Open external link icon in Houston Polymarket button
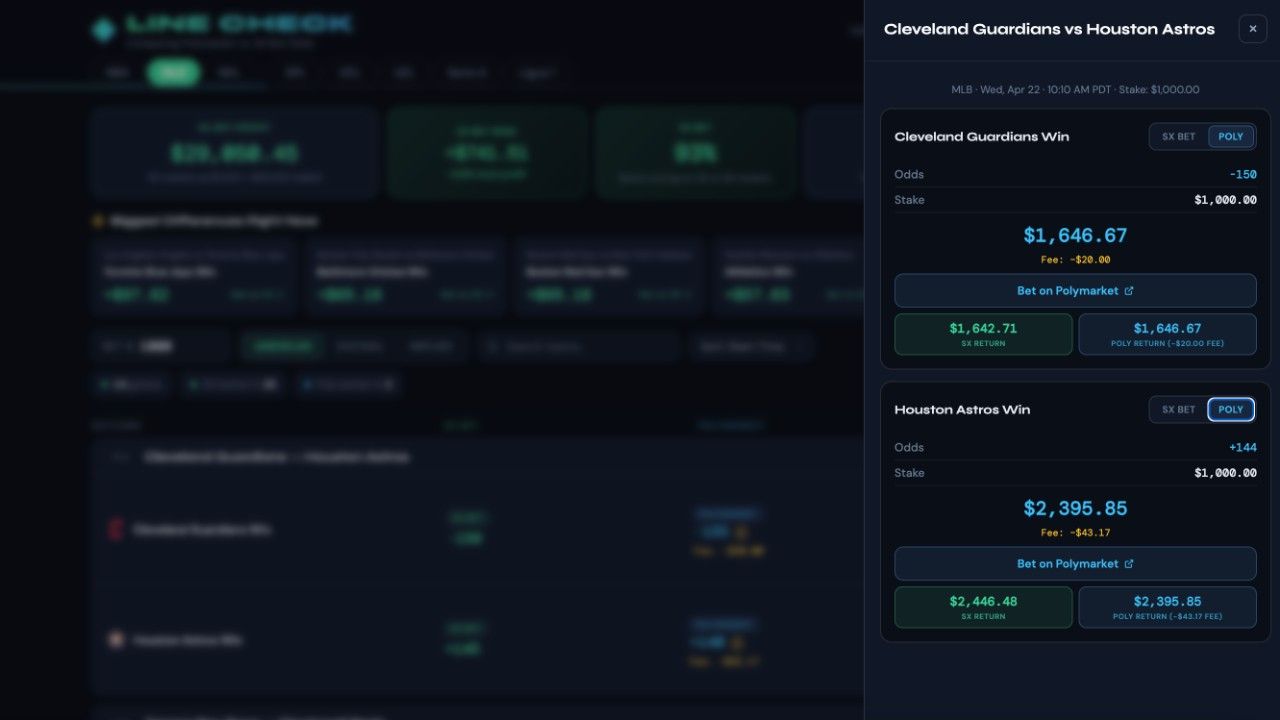Viewport: 1280px width, 720px height. point(1129,564)
